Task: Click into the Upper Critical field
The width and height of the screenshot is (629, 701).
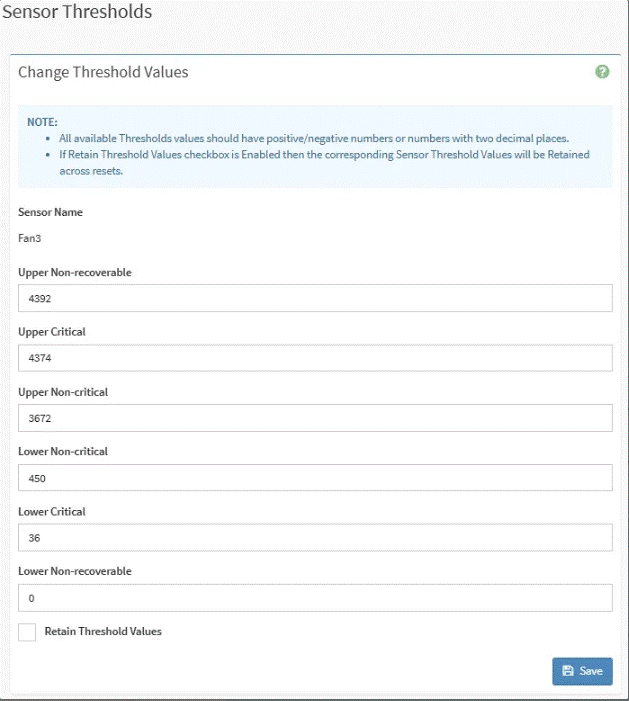Action: [x=315, y=358]
